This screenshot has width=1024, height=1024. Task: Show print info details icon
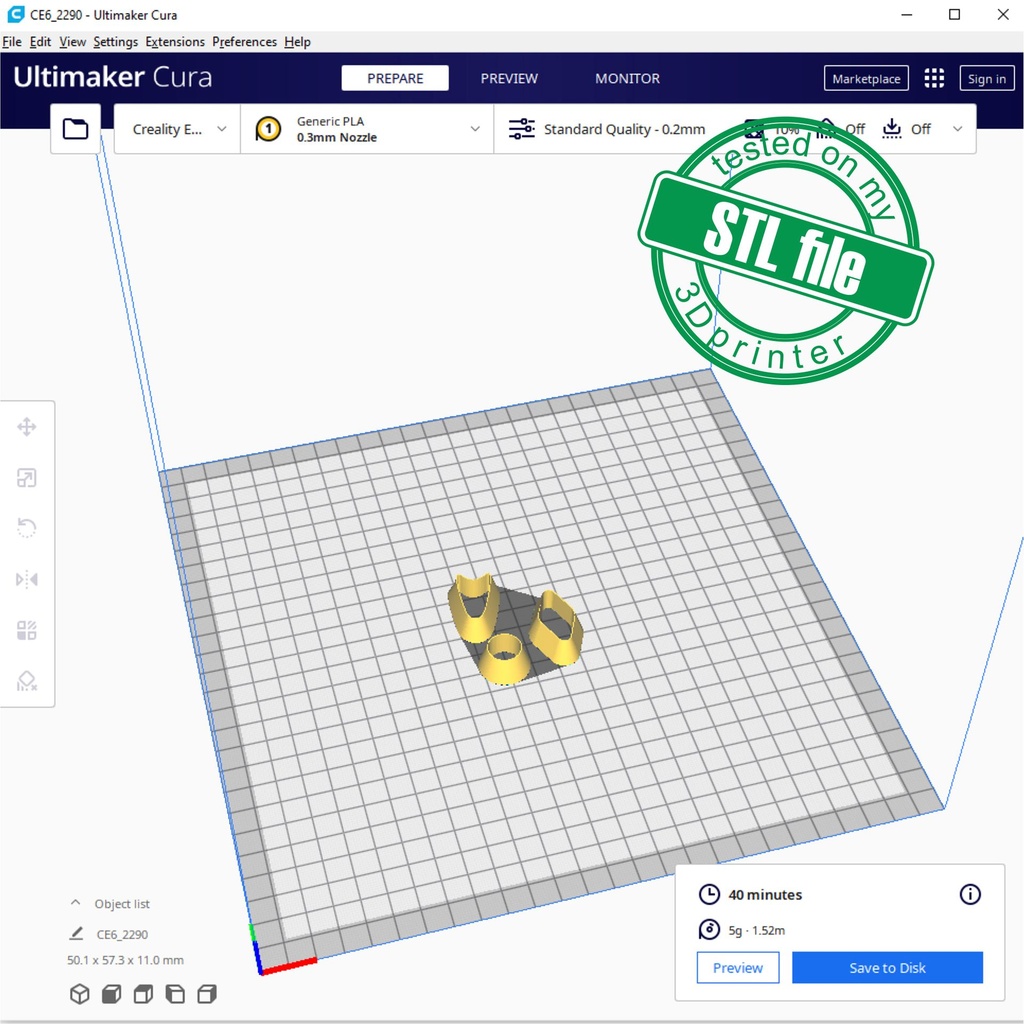[x=970, y=894]
